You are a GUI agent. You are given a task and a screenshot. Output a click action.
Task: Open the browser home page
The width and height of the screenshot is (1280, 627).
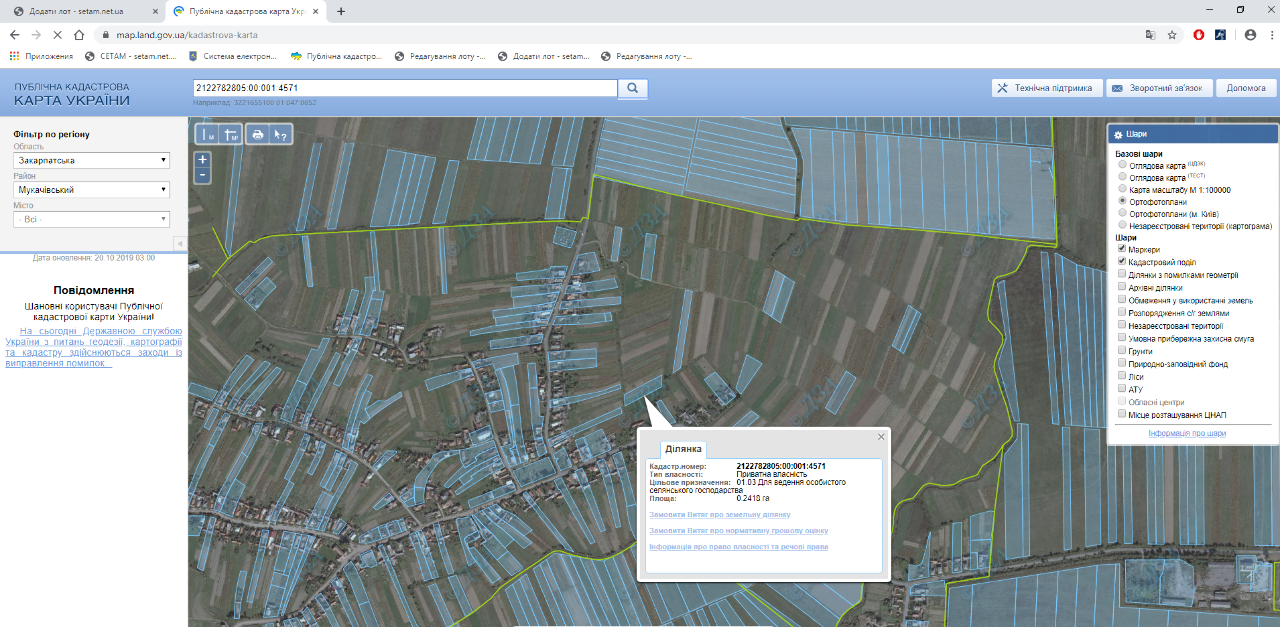point(79,34)
